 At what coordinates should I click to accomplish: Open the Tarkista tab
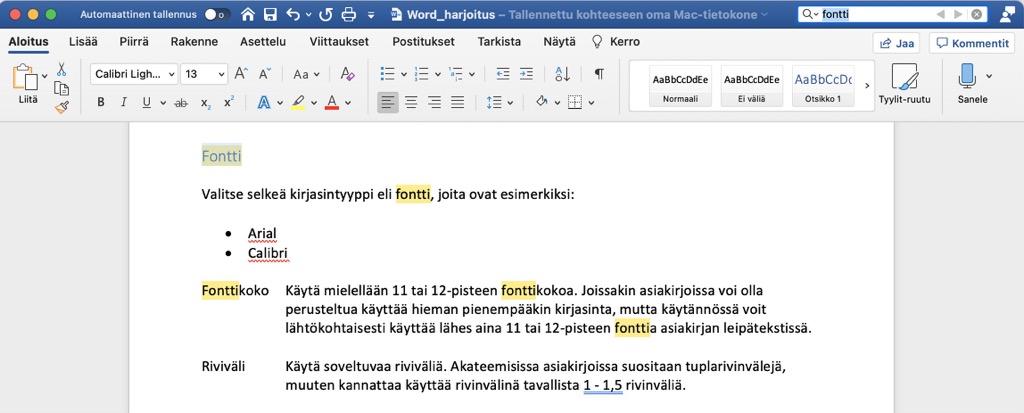[499, 42]
